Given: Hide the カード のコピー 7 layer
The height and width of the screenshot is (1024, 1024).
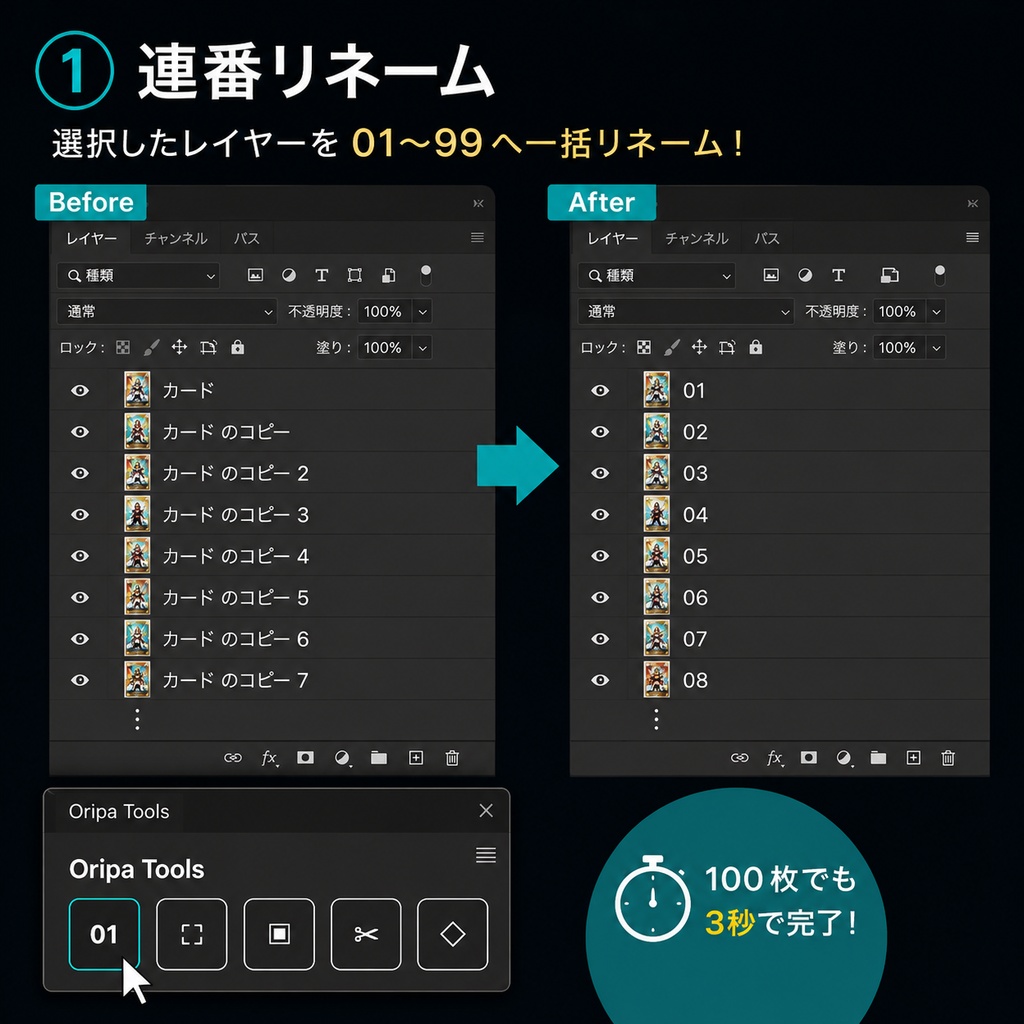Looking at the screenshot, I should tap(80, 680).
